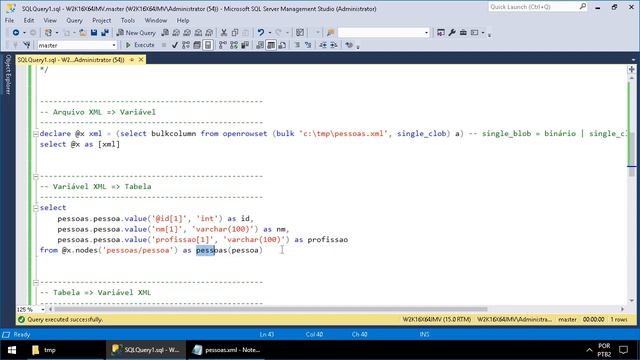640x360 pixels.
Task: Click the Navigate Backward arrow icon
Action: tap(16, 33)
